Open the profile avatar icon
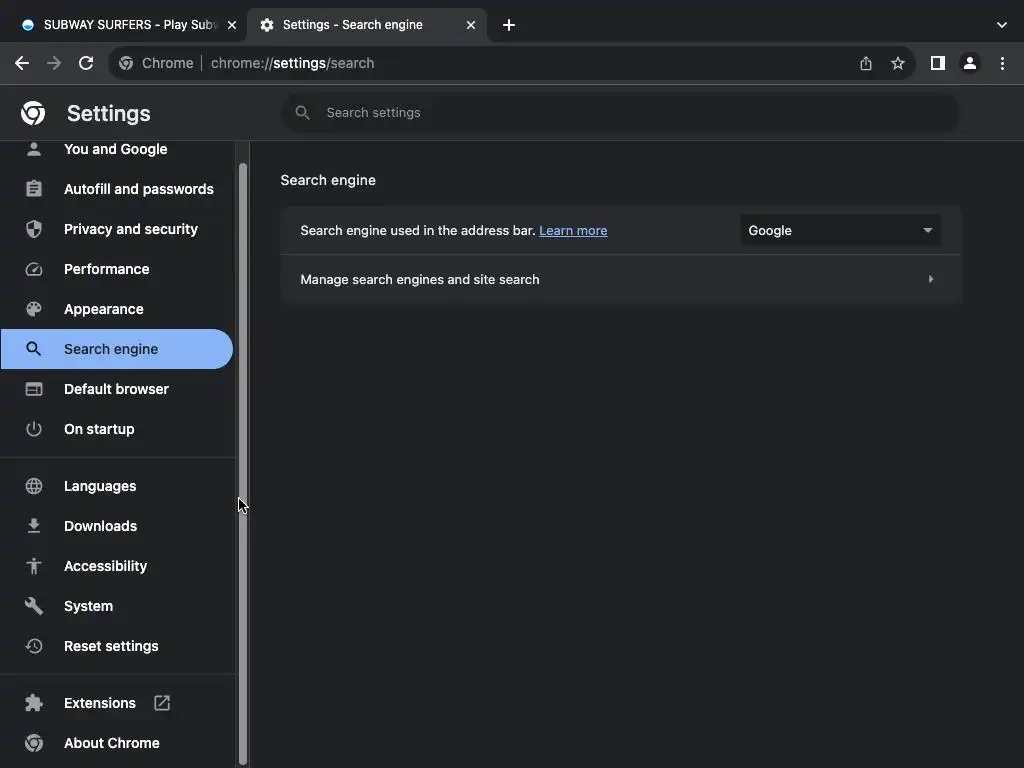 click(x=969, y=63)
